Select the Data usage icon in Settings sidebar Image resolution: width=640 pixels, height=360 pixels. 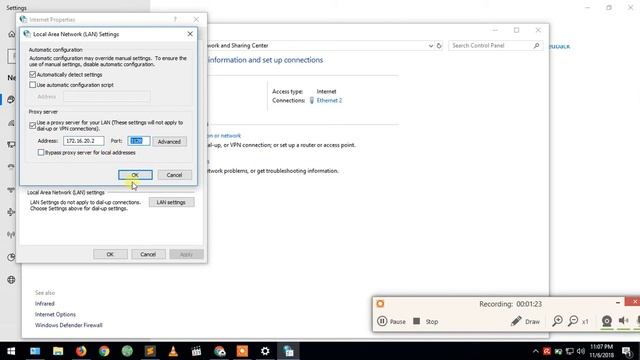(11, 257)
